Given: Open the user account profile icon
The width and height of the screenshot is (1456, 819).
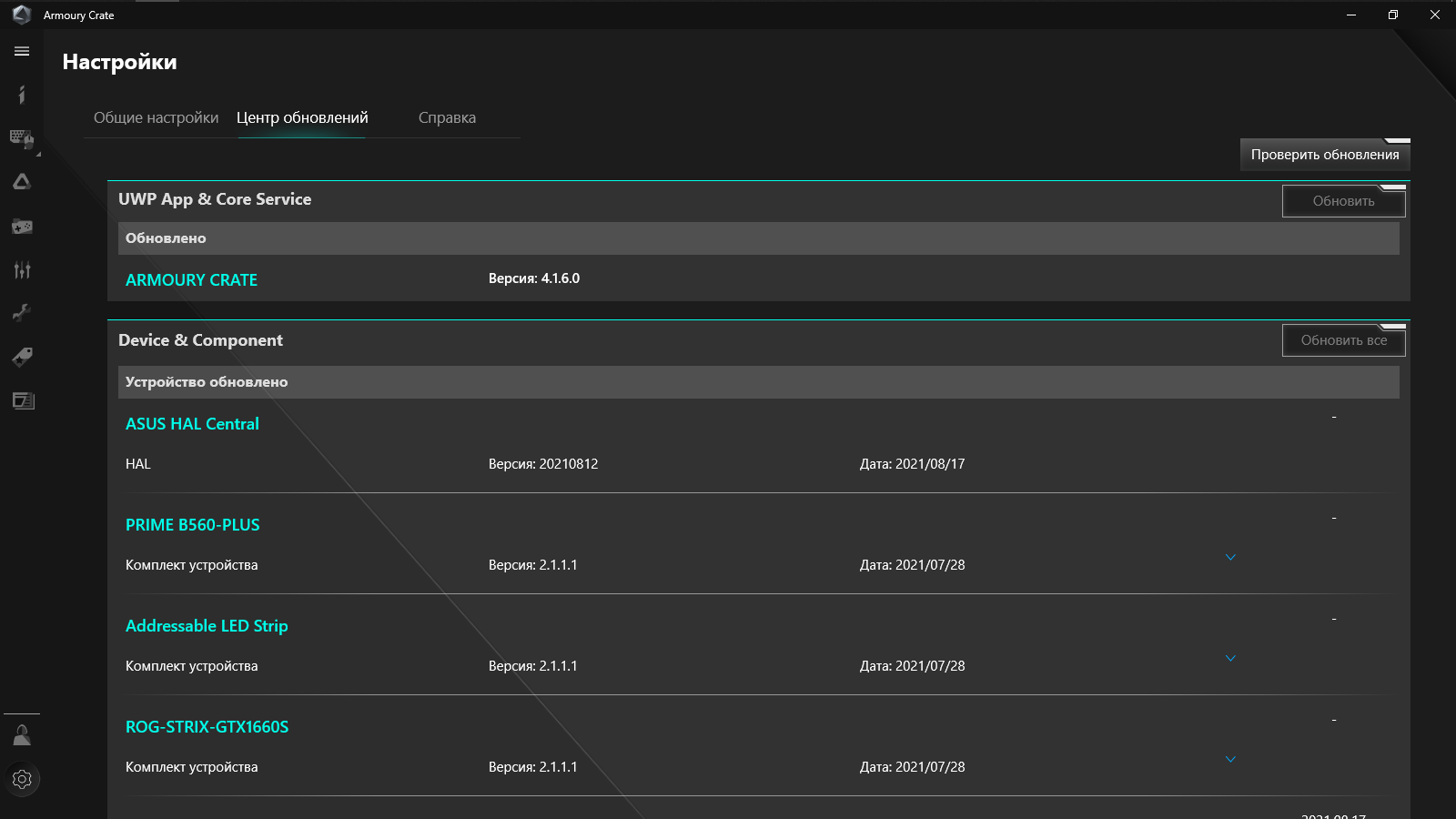Looking at the screenshot, I should [22, 735].
